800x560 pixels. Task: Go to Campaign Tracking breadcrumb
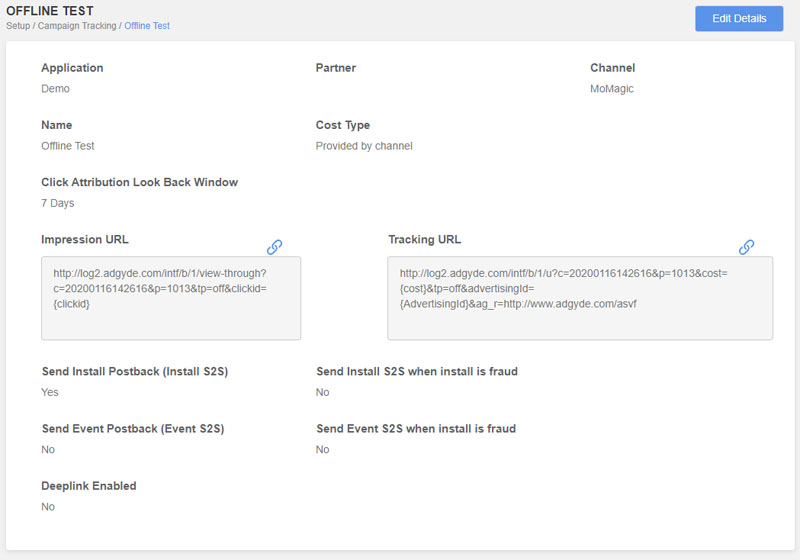pos(77,26)
